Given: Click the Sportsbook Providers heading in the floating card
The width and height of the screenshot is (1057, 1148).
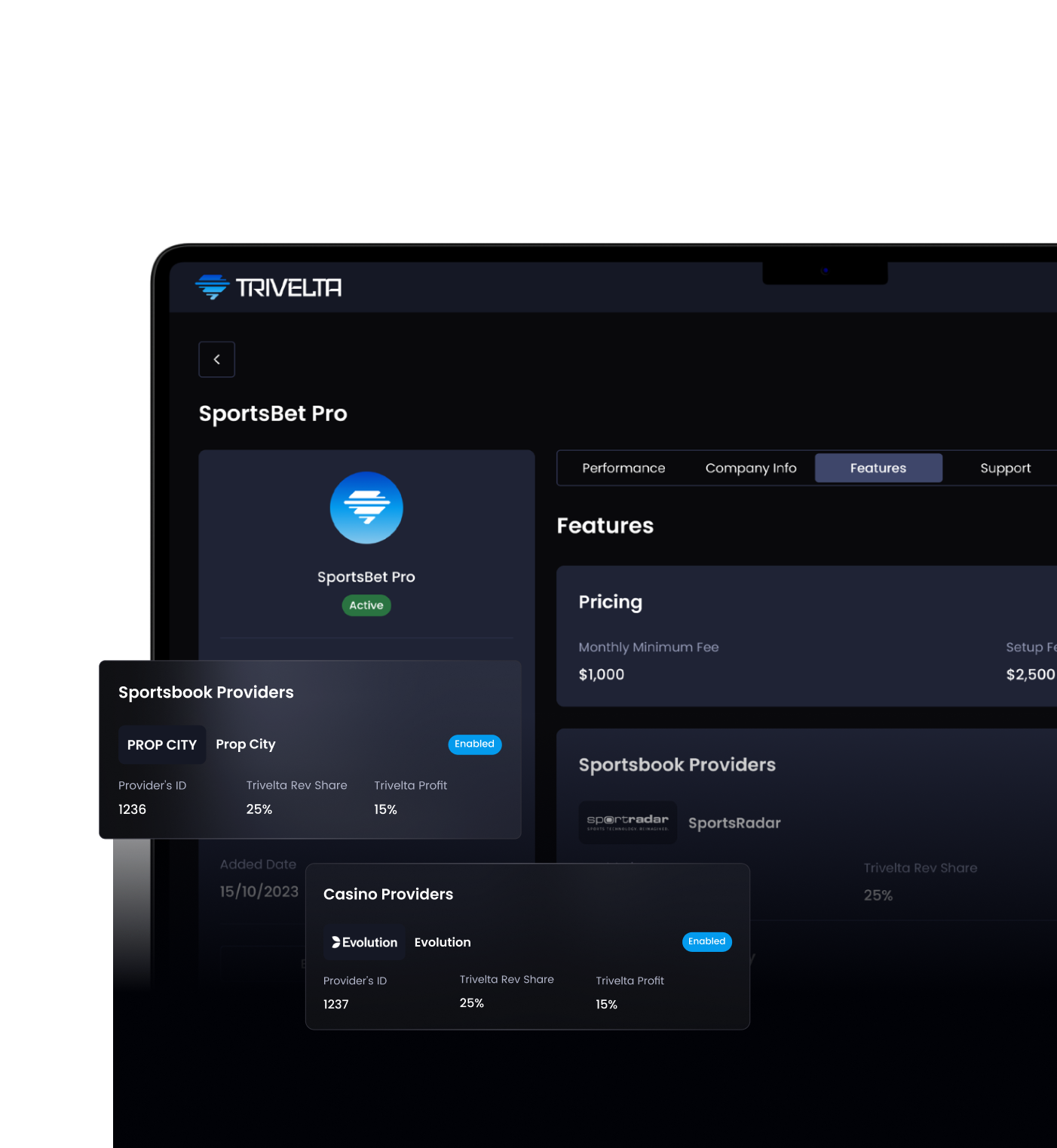Looking at the screenshot, I should pos(206,692).
